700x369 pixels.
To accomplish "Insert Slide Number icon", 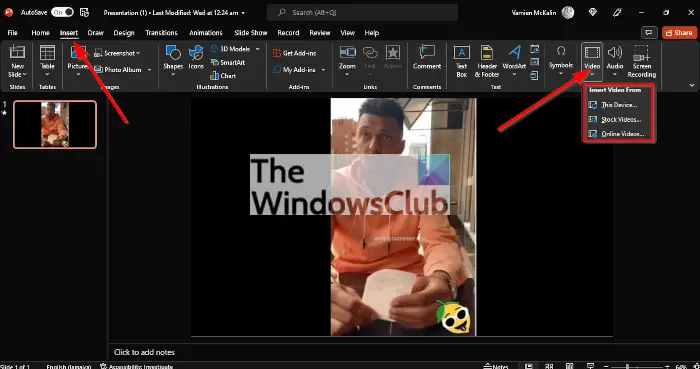I will [534, 62].
